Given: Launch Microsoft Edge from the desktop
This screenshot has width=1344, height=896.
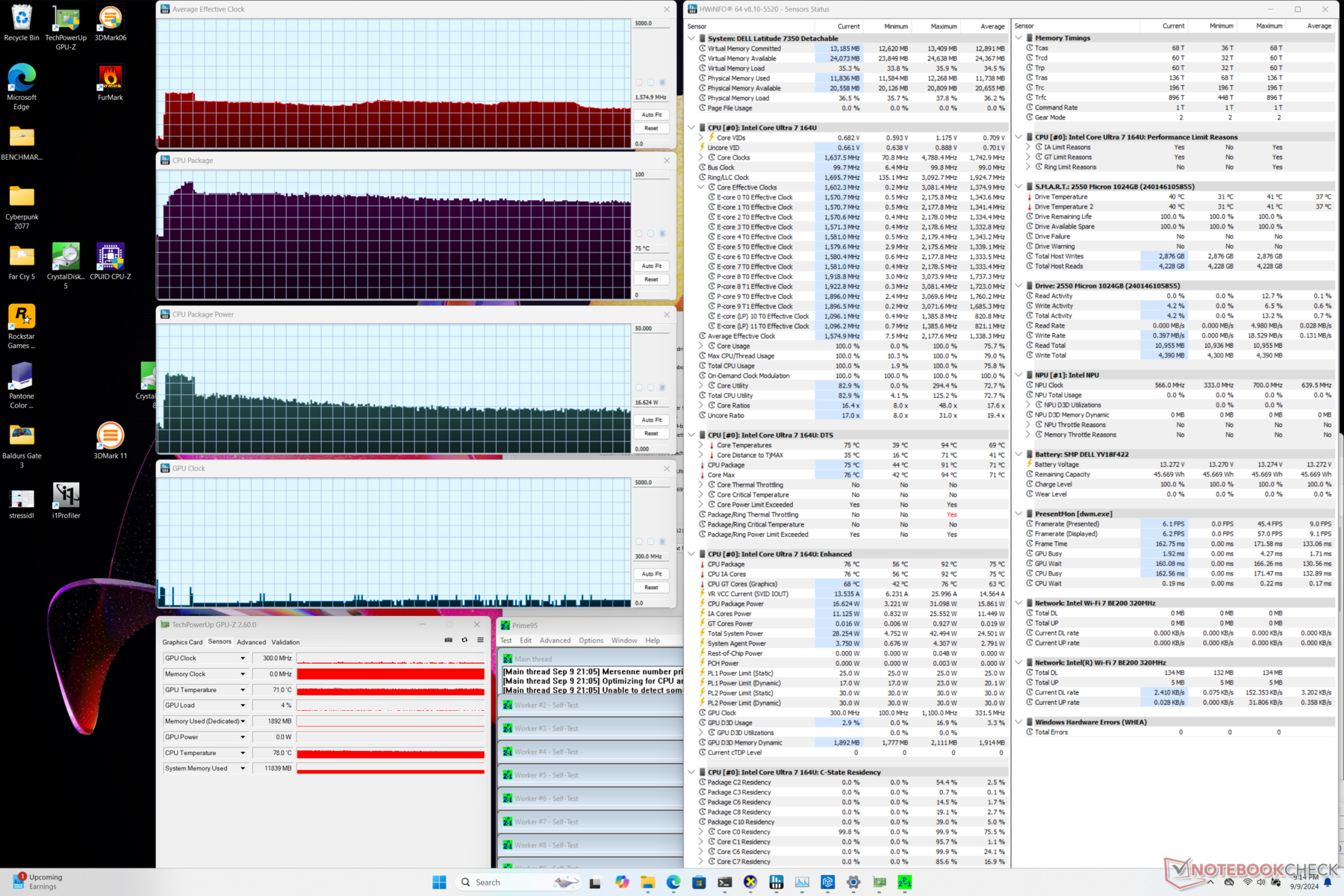Looking at the screenshot, I should point(22,87).
